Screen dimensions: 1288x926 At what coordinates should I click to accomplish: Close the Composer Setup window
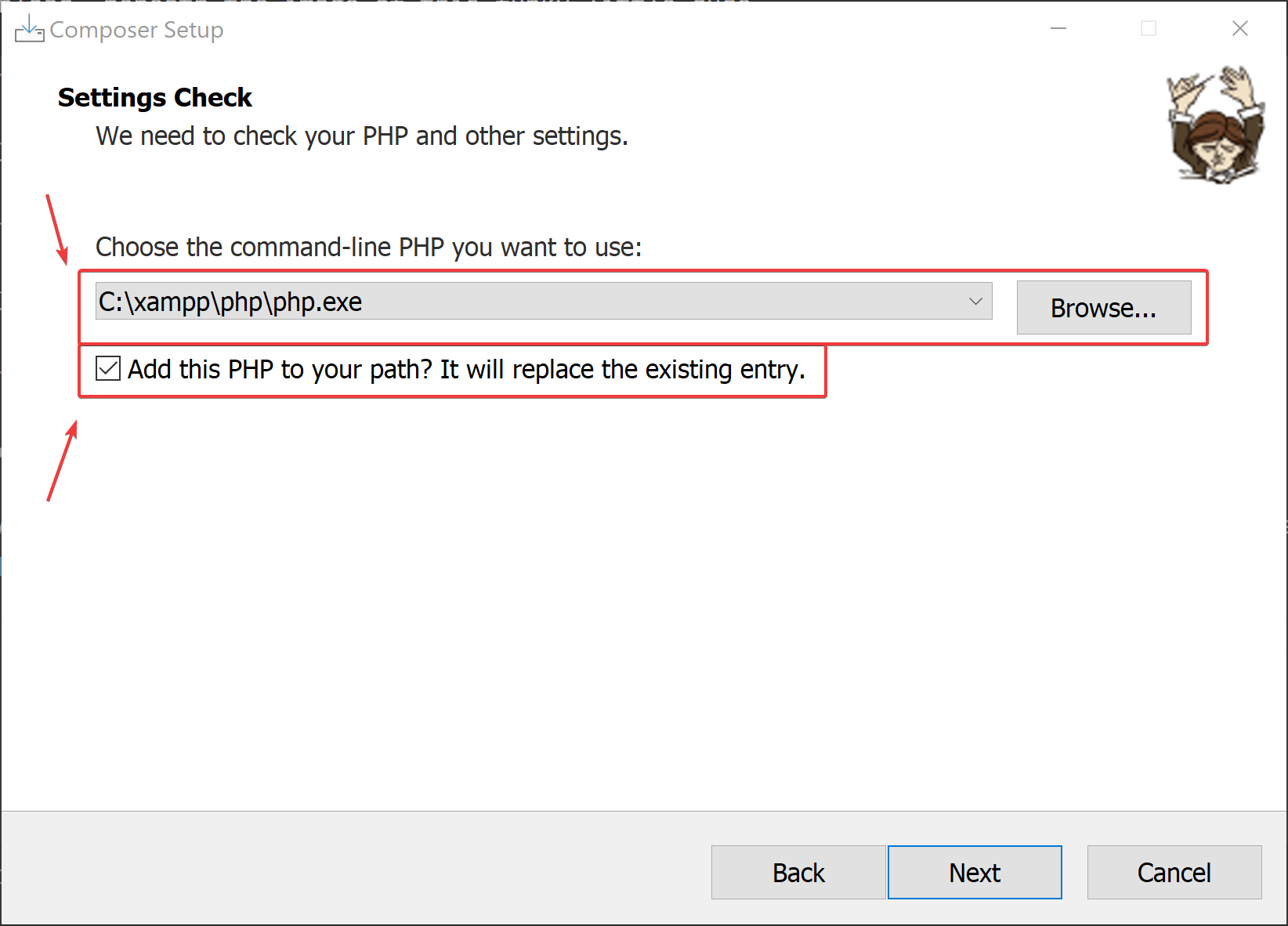click(1239, 29)
